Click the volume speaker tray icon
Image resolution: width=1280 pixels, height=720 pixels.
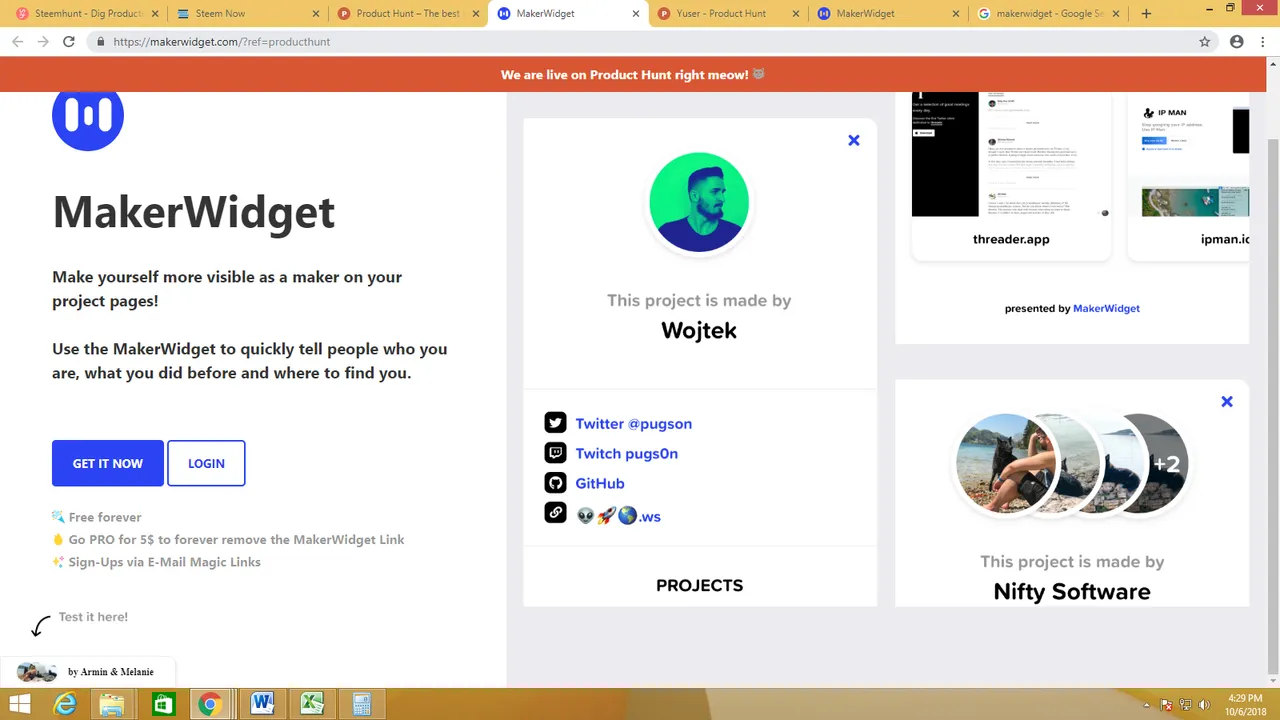tap(1204, 704)
